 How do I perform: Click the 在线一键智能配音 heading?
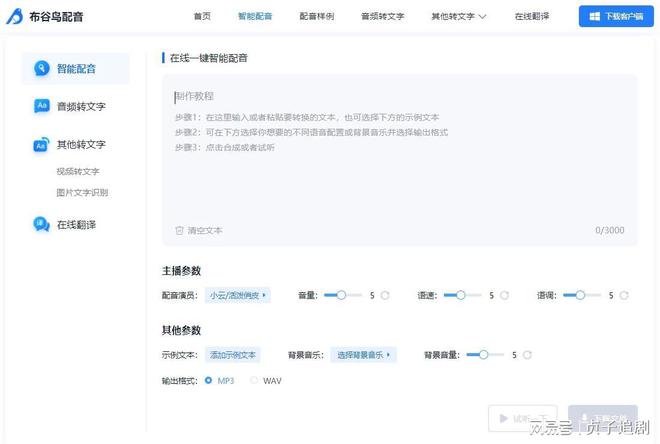coord(208,58)
